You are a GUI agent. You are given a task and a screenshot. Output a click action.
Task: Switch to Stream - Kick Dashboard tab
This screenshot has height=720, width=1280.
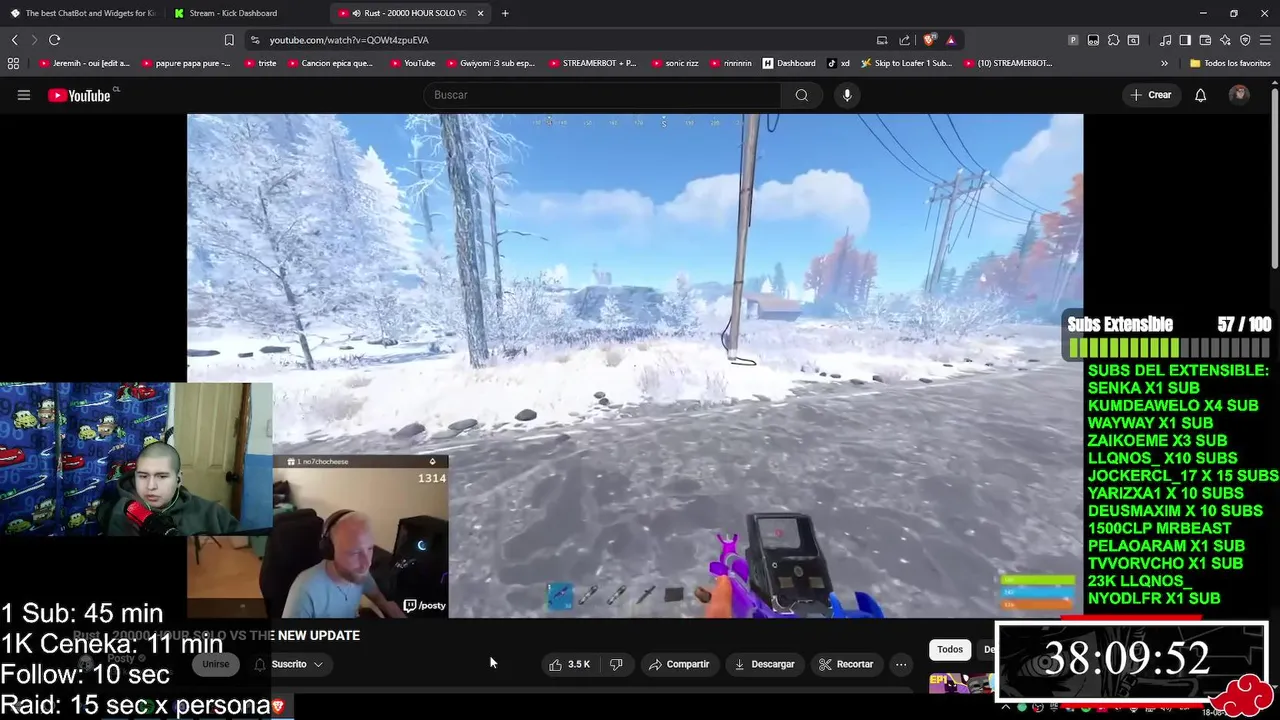tap(246, 13)
